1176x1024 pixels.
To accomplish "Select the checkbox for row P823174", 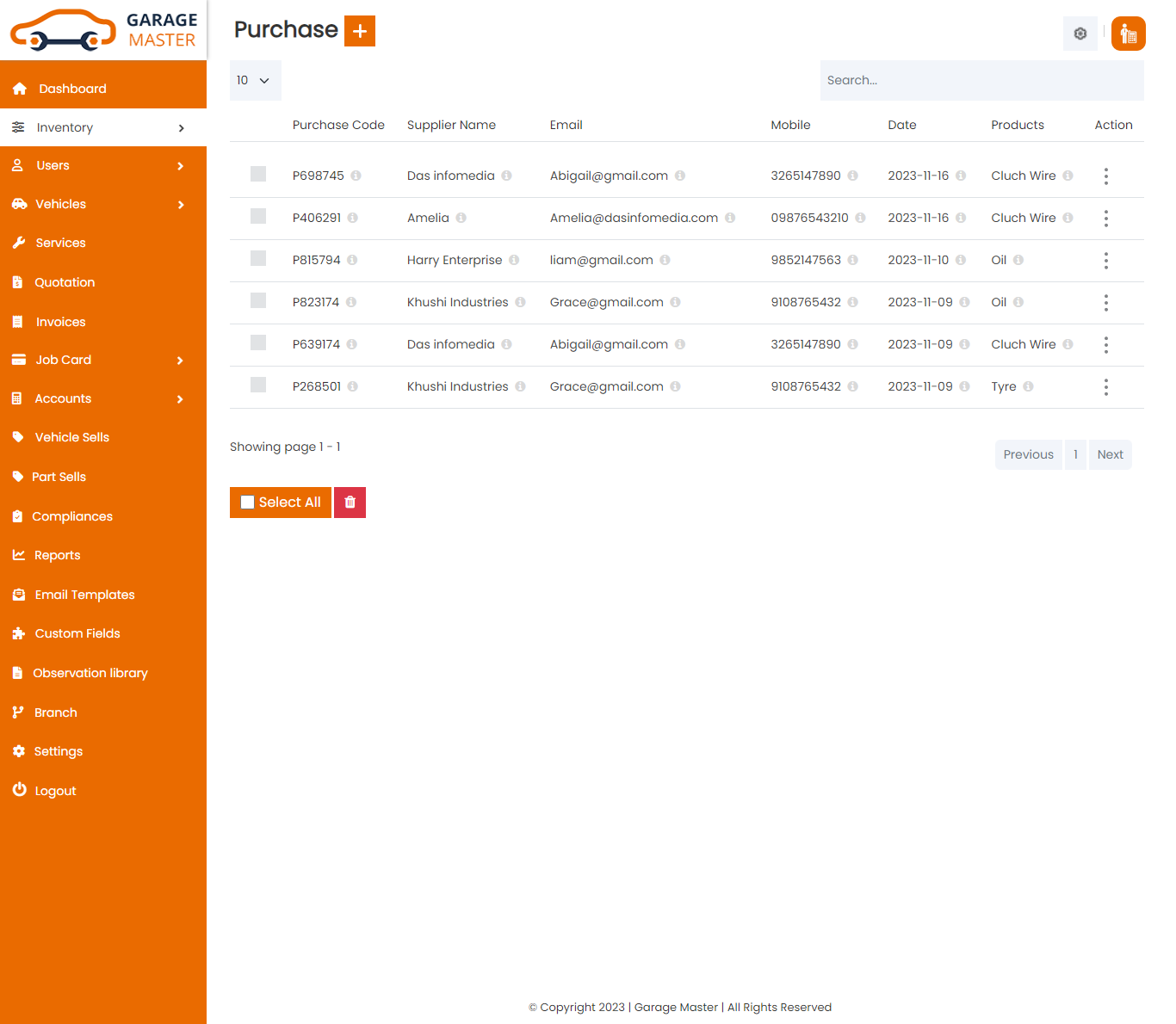I will pos(258,301).
